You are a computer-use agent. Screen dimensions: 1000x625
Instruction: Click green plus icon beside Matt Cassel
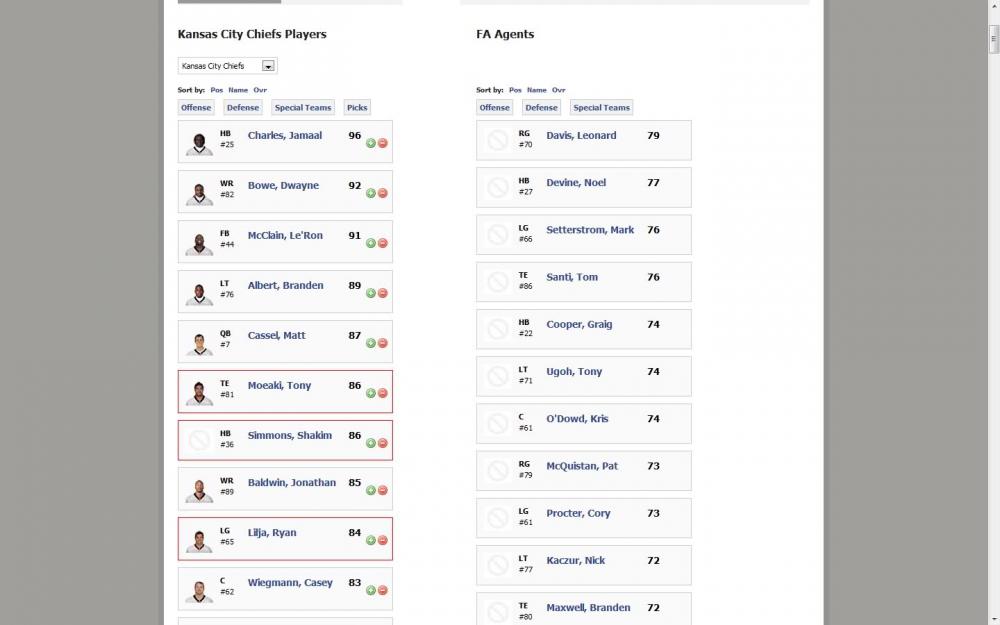(371, 343)
